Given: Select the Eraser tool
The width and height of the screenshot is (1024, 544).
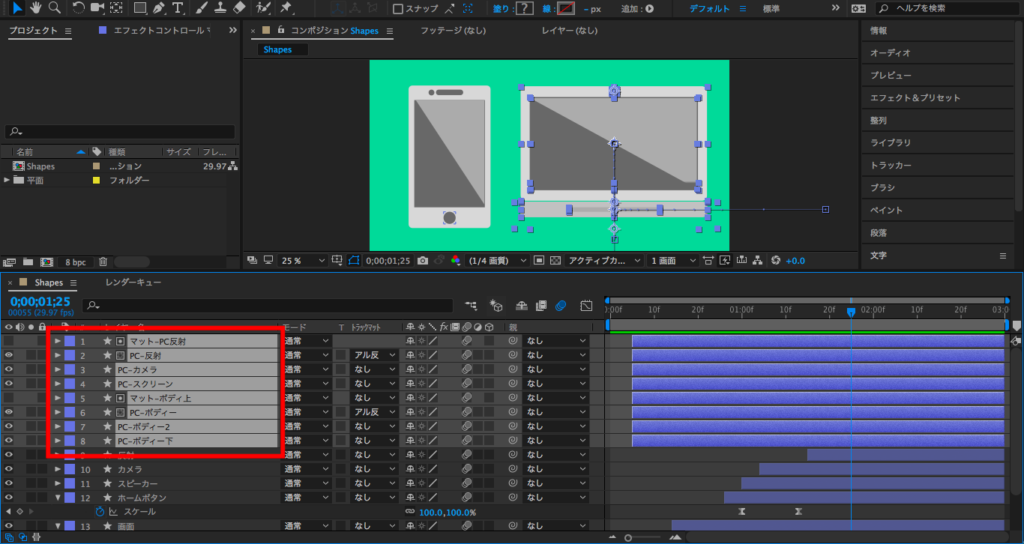Looking at the screenshot, I should (x=238, y=8).
